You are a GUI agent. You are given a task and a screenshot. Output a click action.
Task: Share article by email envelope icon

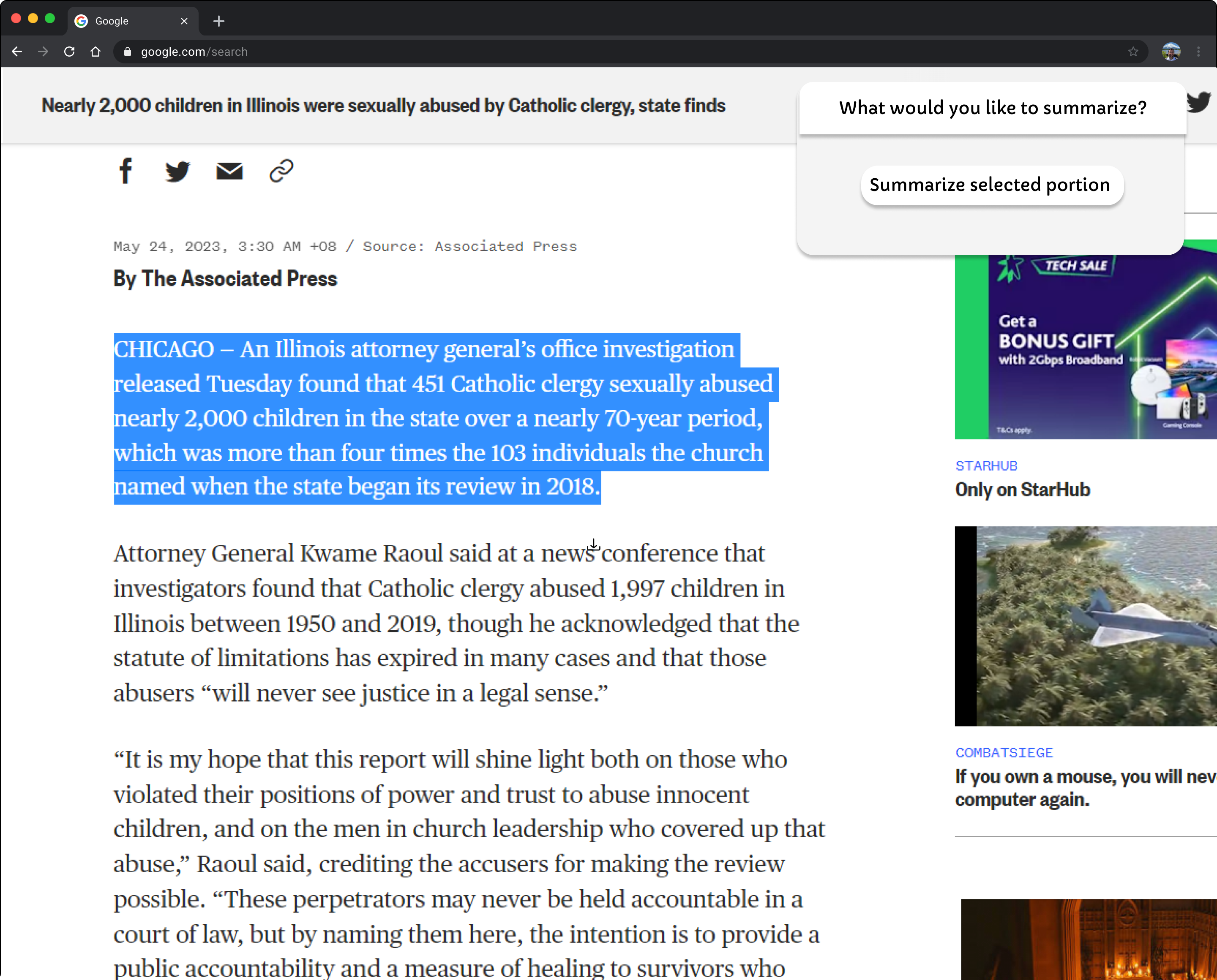click(229, 171)
